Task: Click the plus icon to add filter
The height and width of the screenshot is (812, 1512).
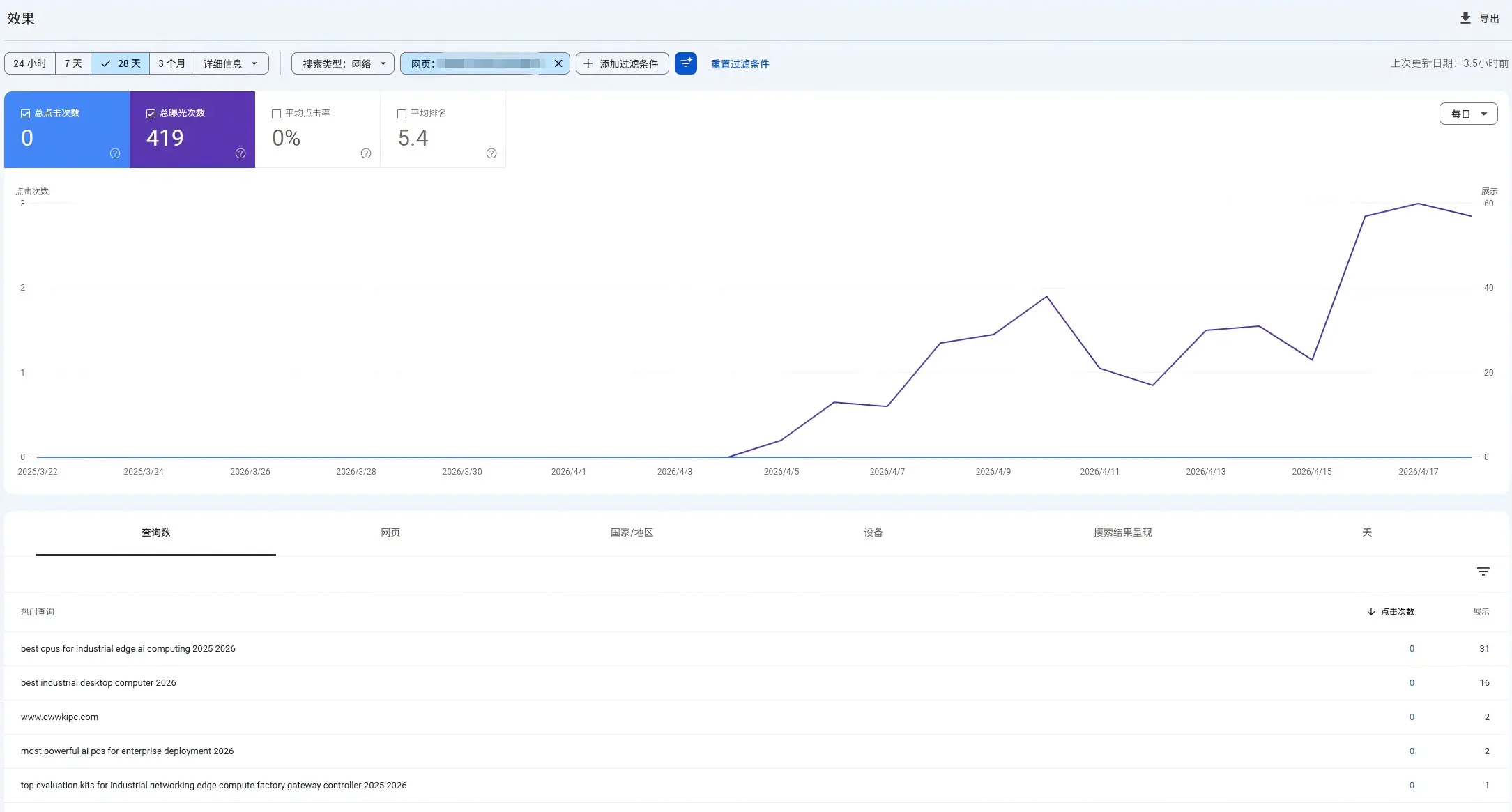Action: click(x=588, y=63)
